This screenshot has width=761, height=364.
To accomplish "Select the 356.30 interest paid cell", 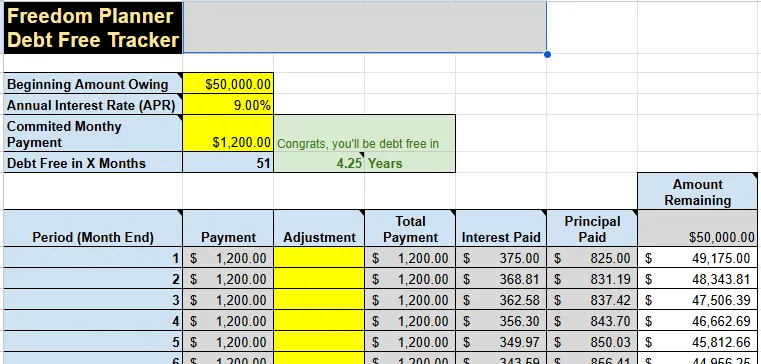I will [x=501, y=320].
